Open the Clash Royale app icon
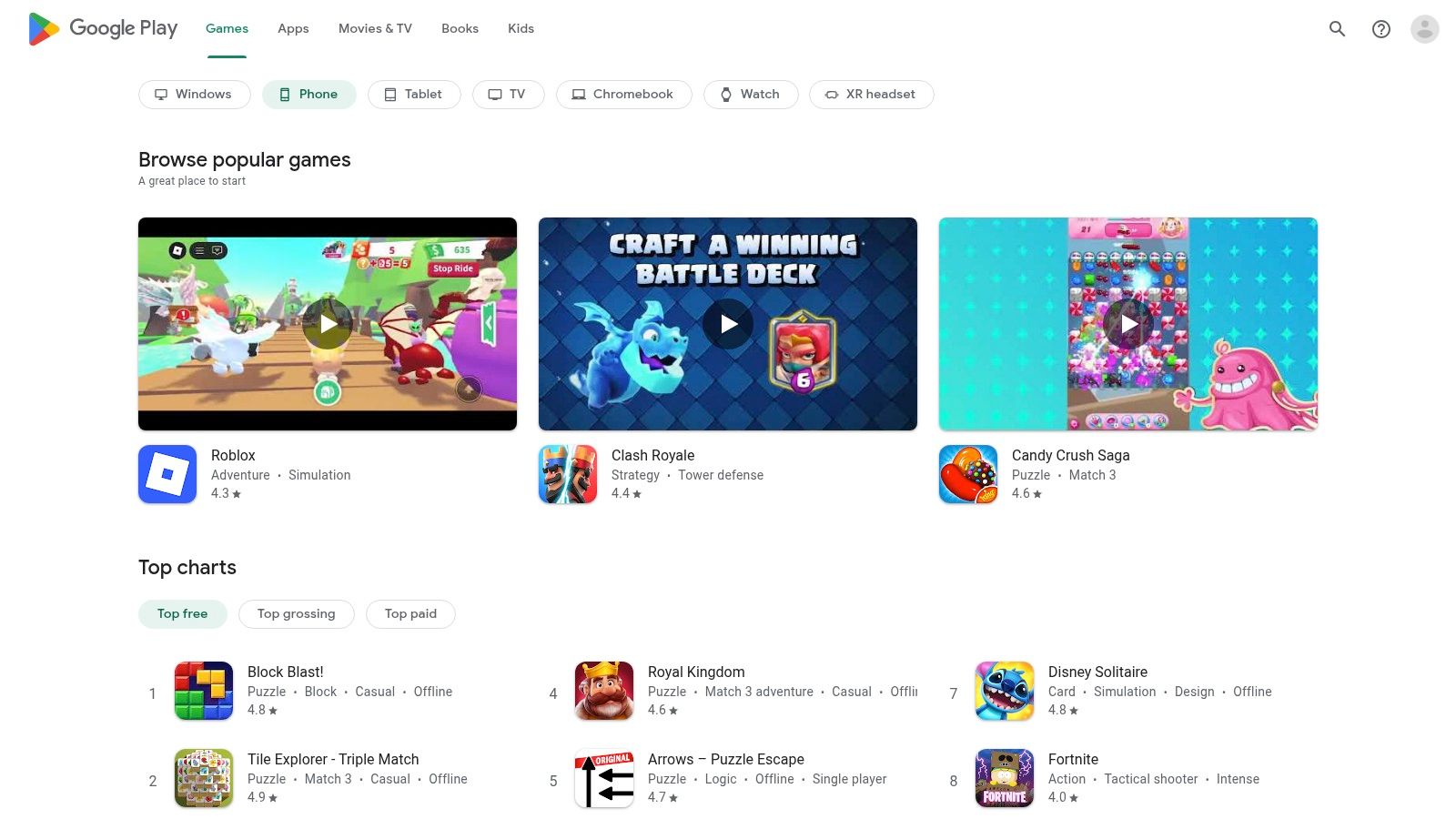This screenshot has height=819, width=1456. tap(568, 473)
